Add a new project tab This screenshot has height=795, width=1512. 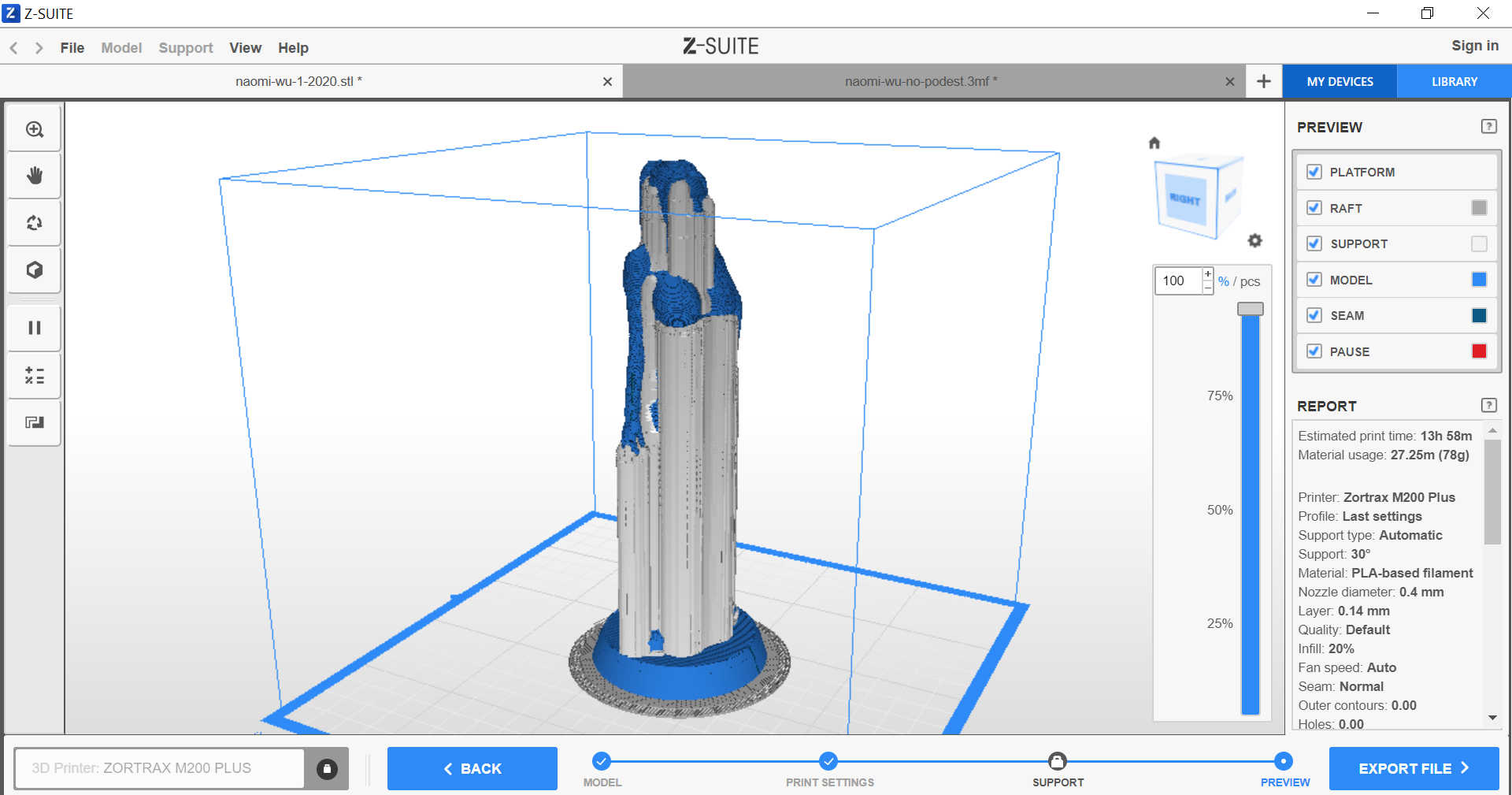click(x=1263, y=81)
